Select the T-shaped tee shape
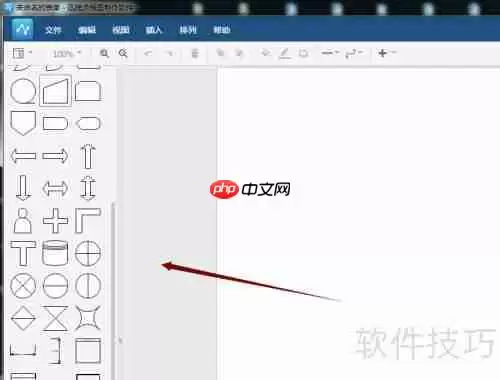 point(23,253)
